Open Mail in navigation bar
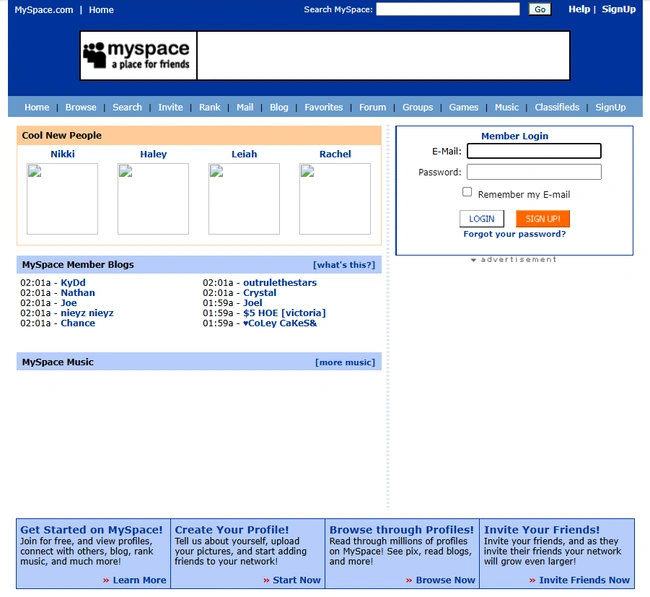Screen dimensions: 650x597 (245, 107)
